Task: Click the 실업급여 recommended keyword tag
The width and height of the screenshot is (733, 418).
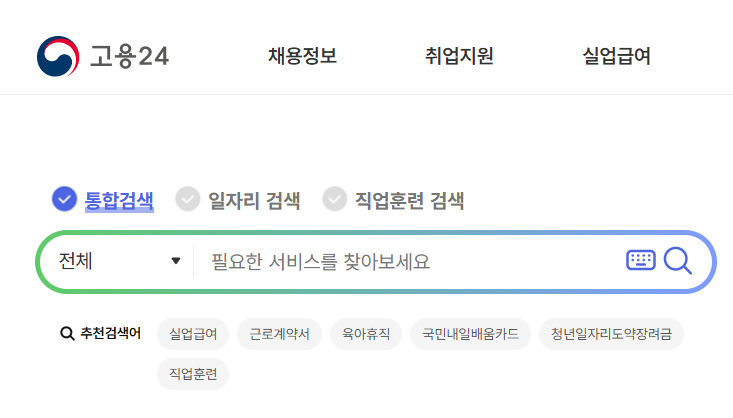Action: click(x=193, y=334)
